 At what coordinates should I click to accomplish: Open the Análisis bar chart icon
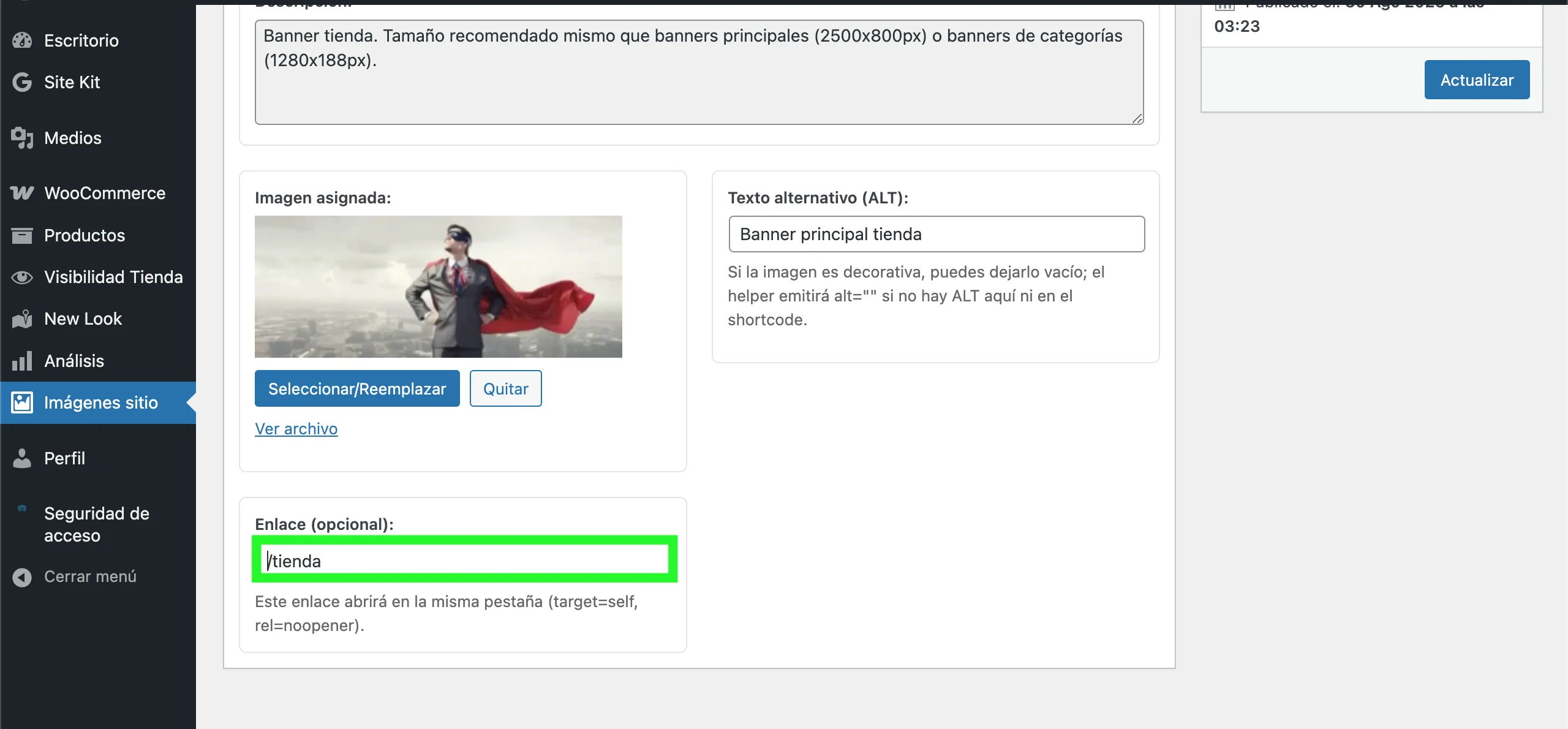click(x=21, y=361)
